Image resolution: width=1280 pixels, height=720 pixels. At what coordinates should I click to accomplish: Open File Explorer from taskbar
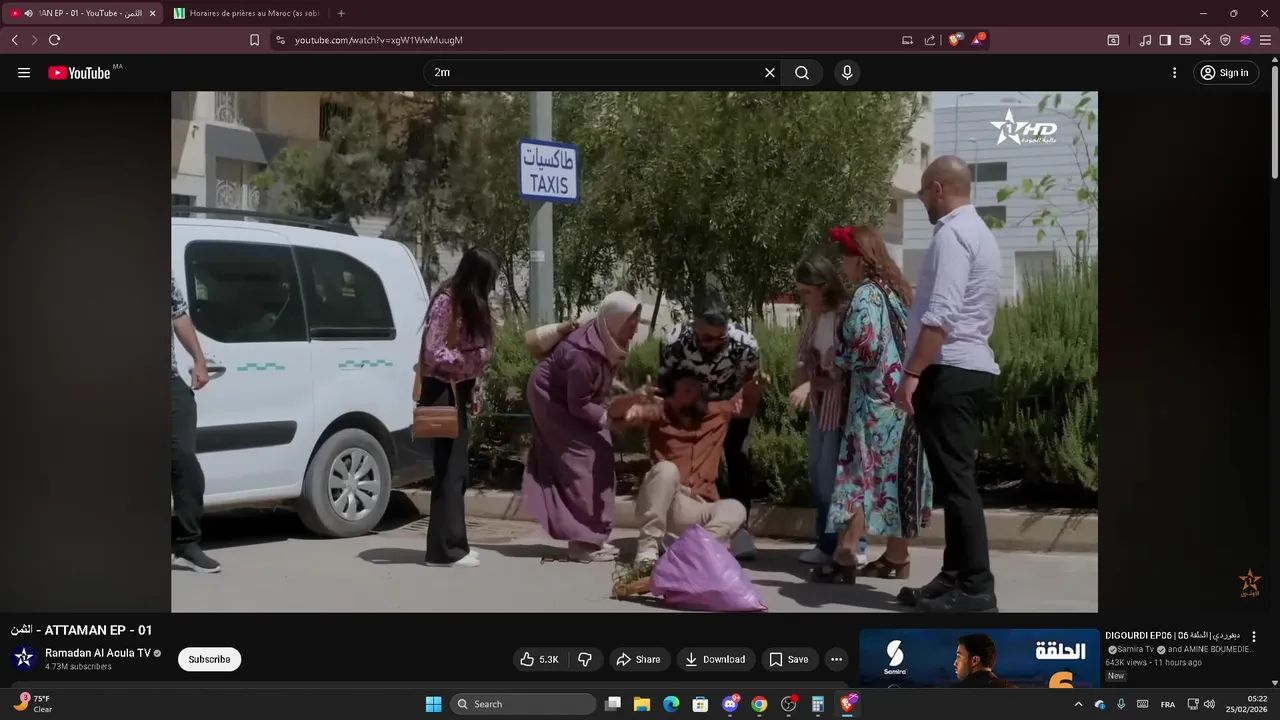(x=642, y=704)
